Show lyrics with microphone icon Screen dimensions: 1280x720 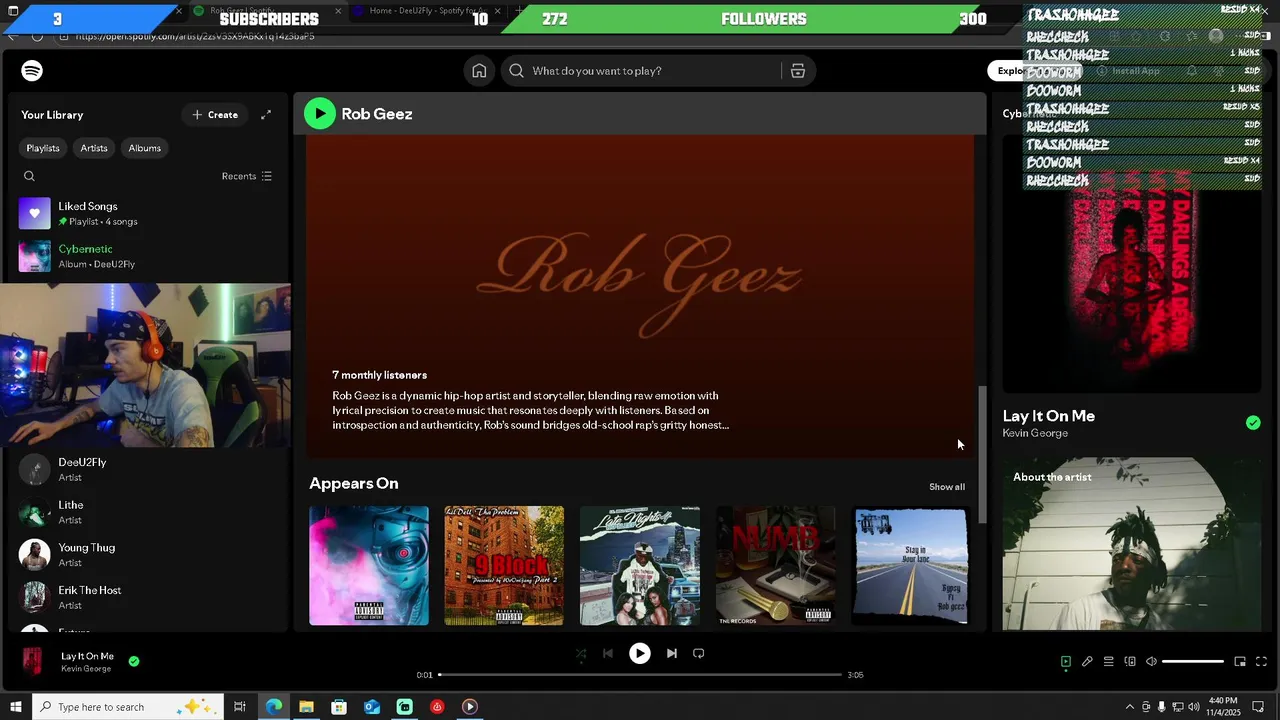pyautogui.click(x=1087, y=662)
